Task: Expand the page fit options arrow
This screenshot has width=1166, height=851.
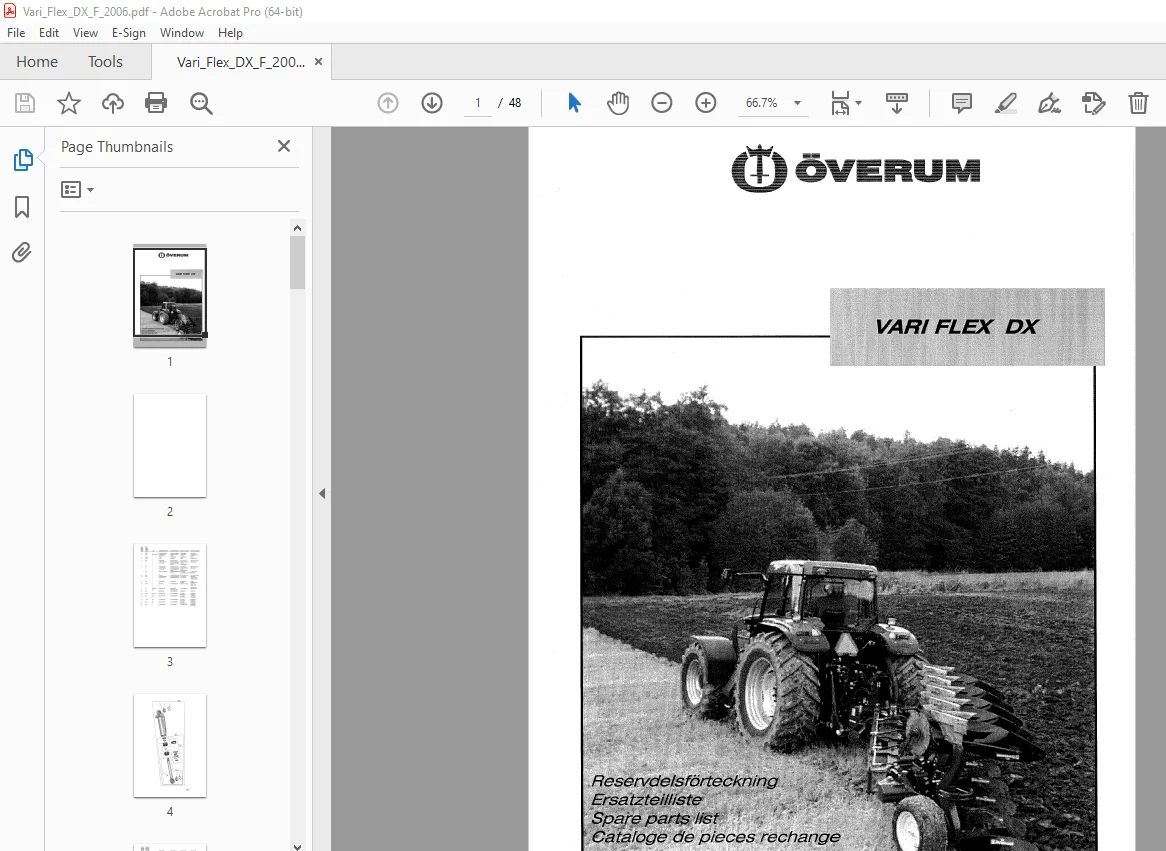Action: pyautogui.click(x=858, y=103)
